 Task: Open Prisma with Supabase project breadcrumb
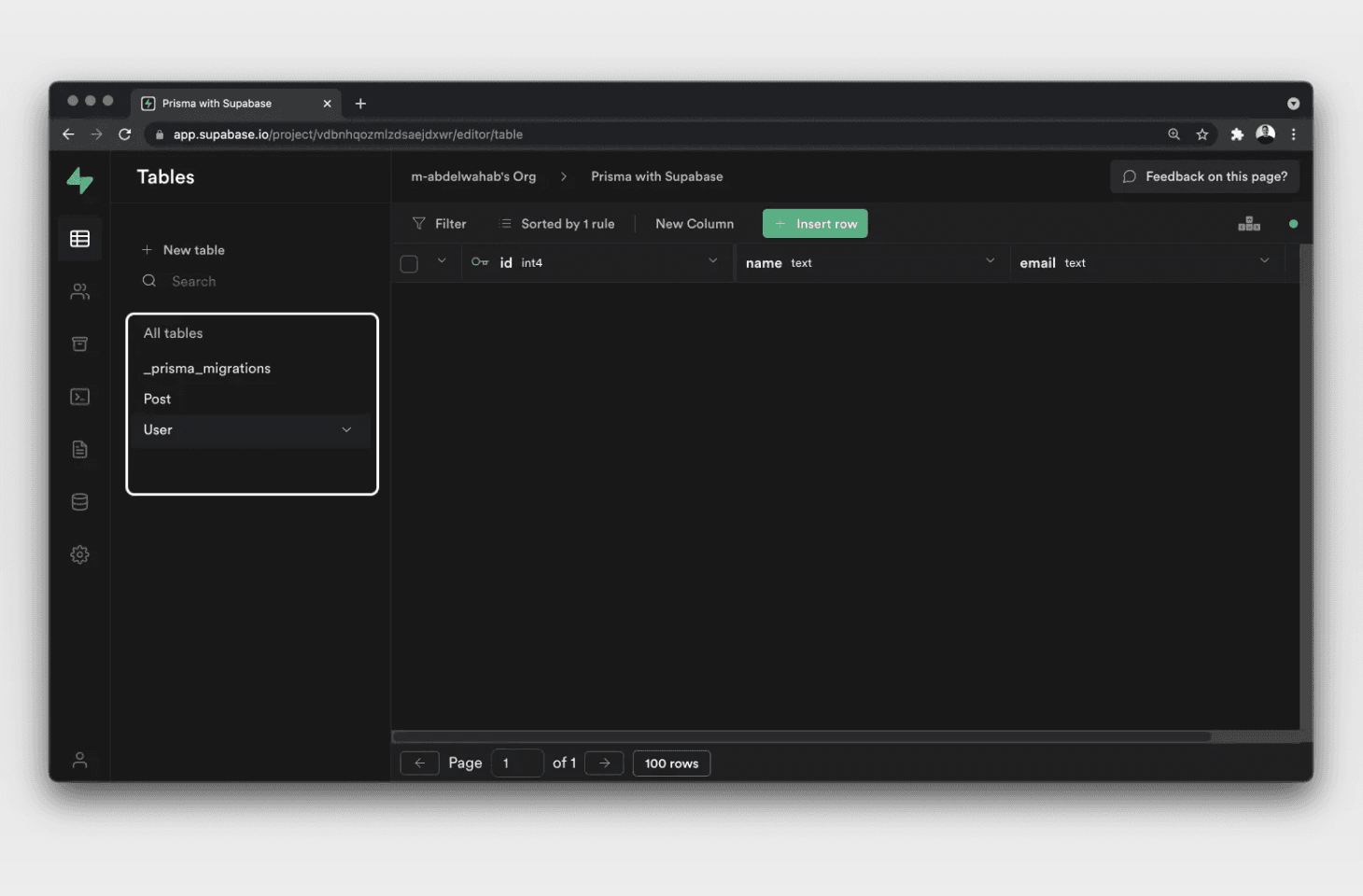click(x=657, y=176)
